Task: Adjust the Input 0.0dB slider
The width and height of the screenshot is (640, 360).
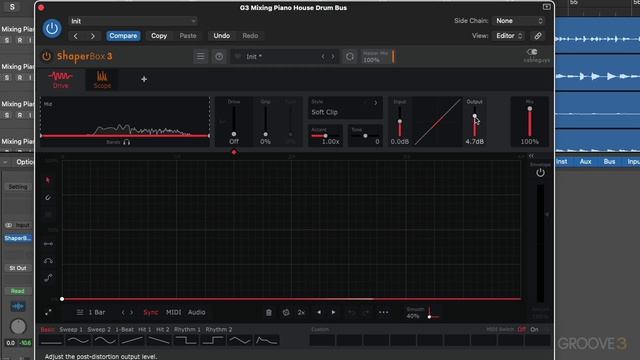Action: (x=400, y=122)
